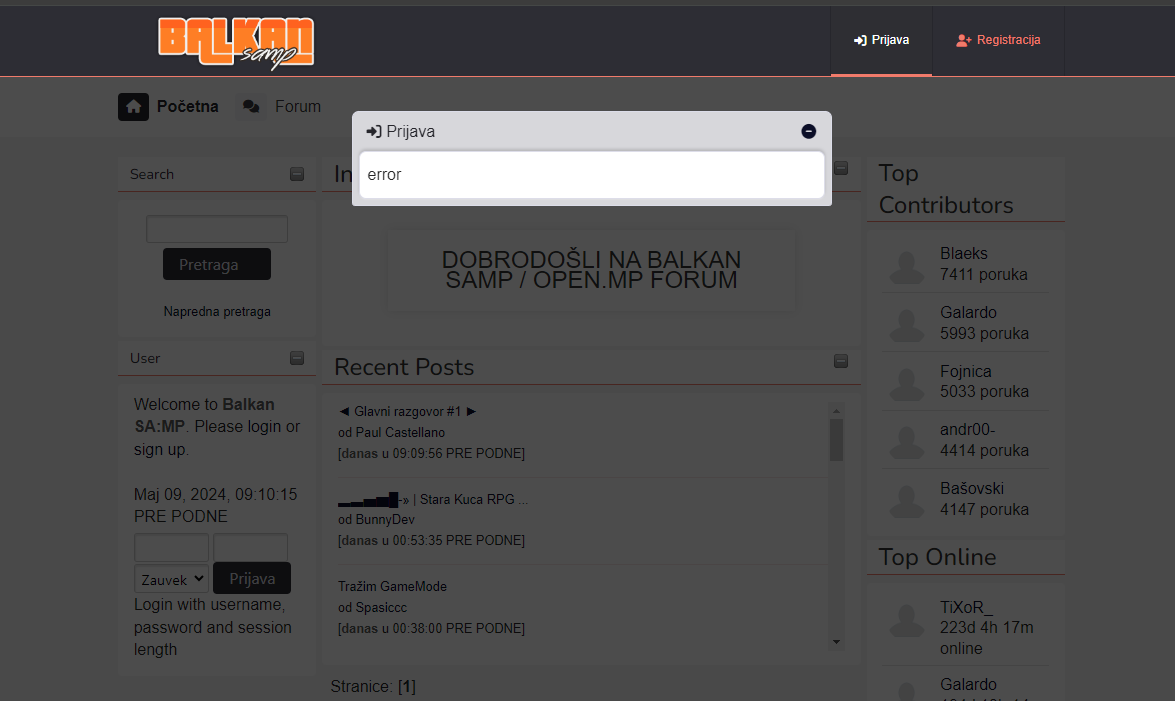Open Galardo contributor profile with 5993 poruka

(x=968, y=312)
